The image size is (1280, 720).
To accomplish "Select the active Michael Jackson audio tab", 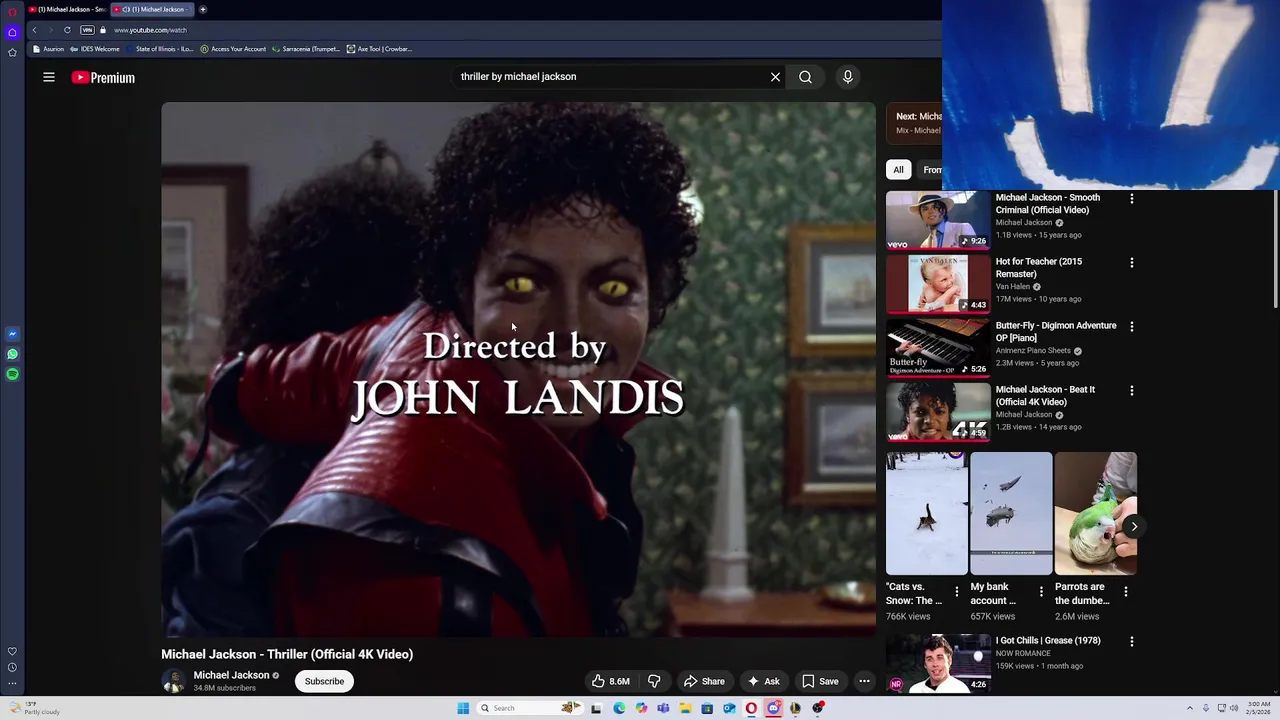I will 151,9.
